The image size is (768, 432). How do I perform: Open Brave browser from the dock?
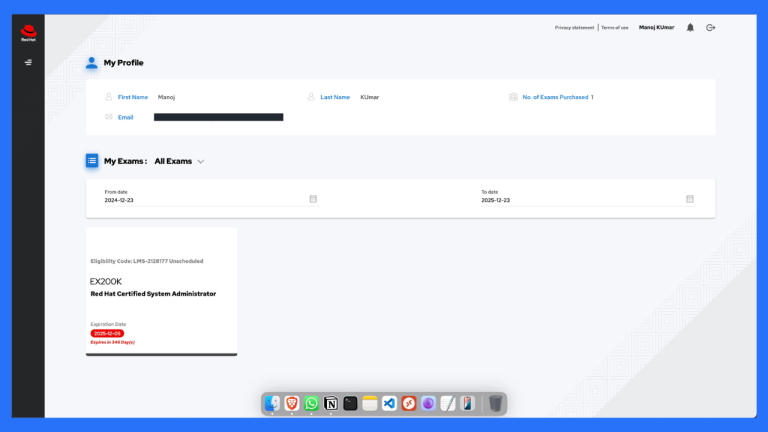tap(292, 403)
